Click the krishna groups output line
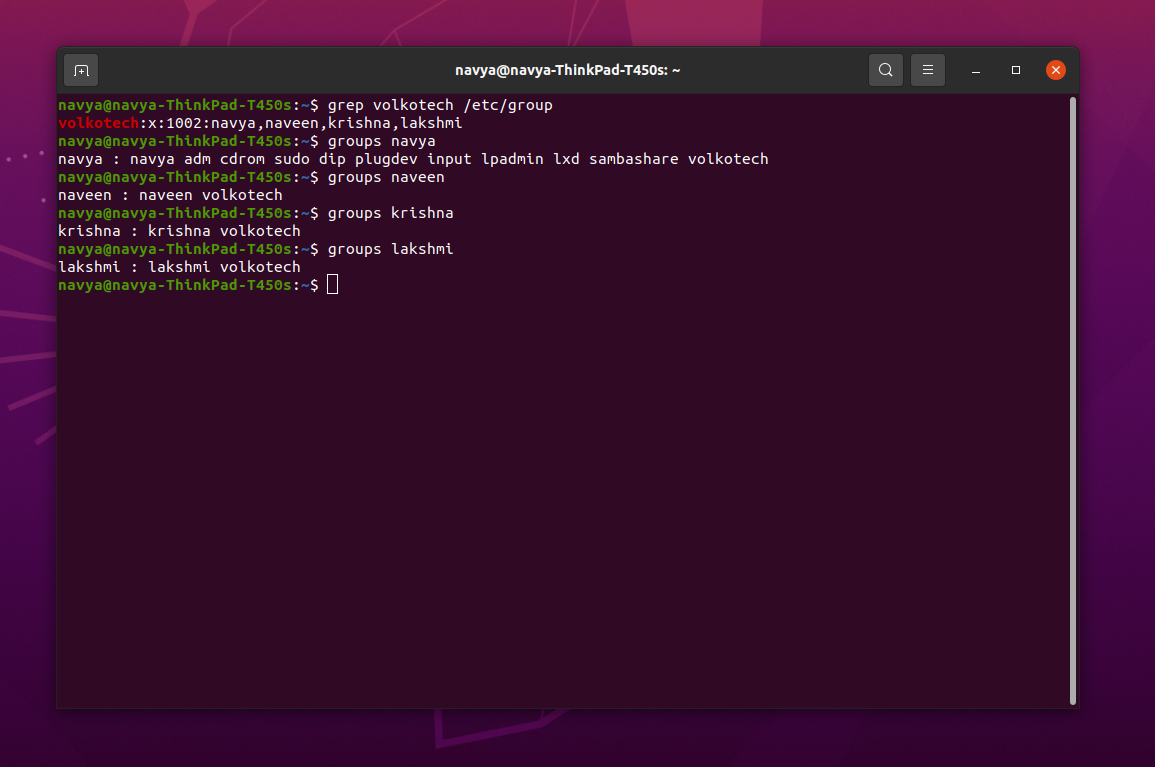This screenshot has width=1155, height=767. click(180, 230)
